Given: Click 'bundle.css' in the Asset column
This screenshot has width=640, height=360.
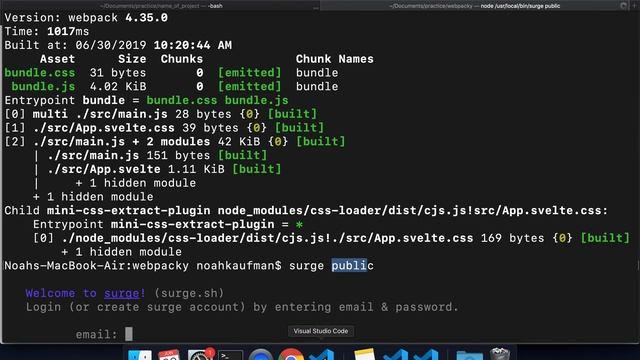Looking at the screenshot, I should point(40,73).
